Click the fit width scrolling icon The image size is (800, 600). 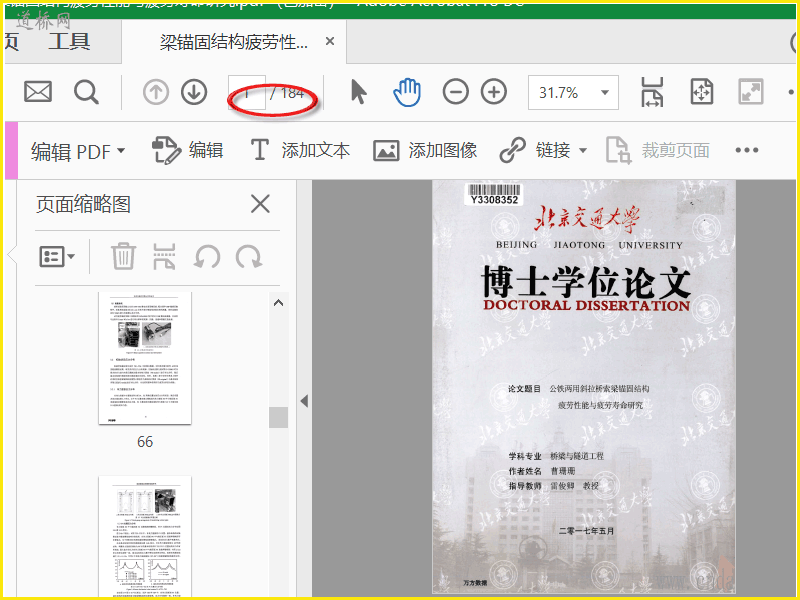coord(652,92)
